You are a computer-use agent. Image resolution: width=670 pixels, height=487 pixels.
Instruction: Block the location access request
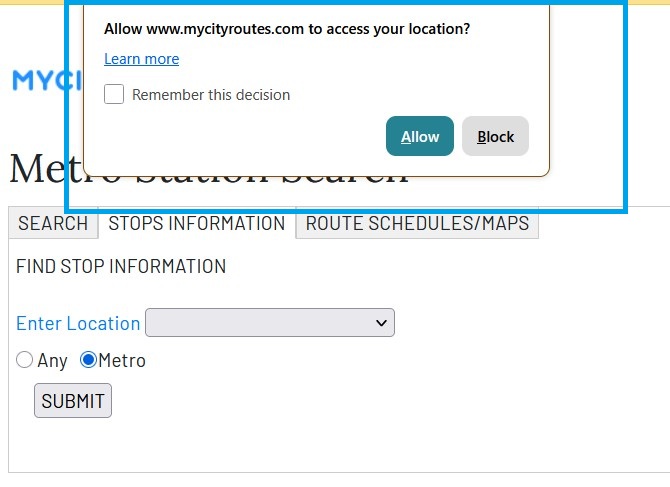coord(495,137)
